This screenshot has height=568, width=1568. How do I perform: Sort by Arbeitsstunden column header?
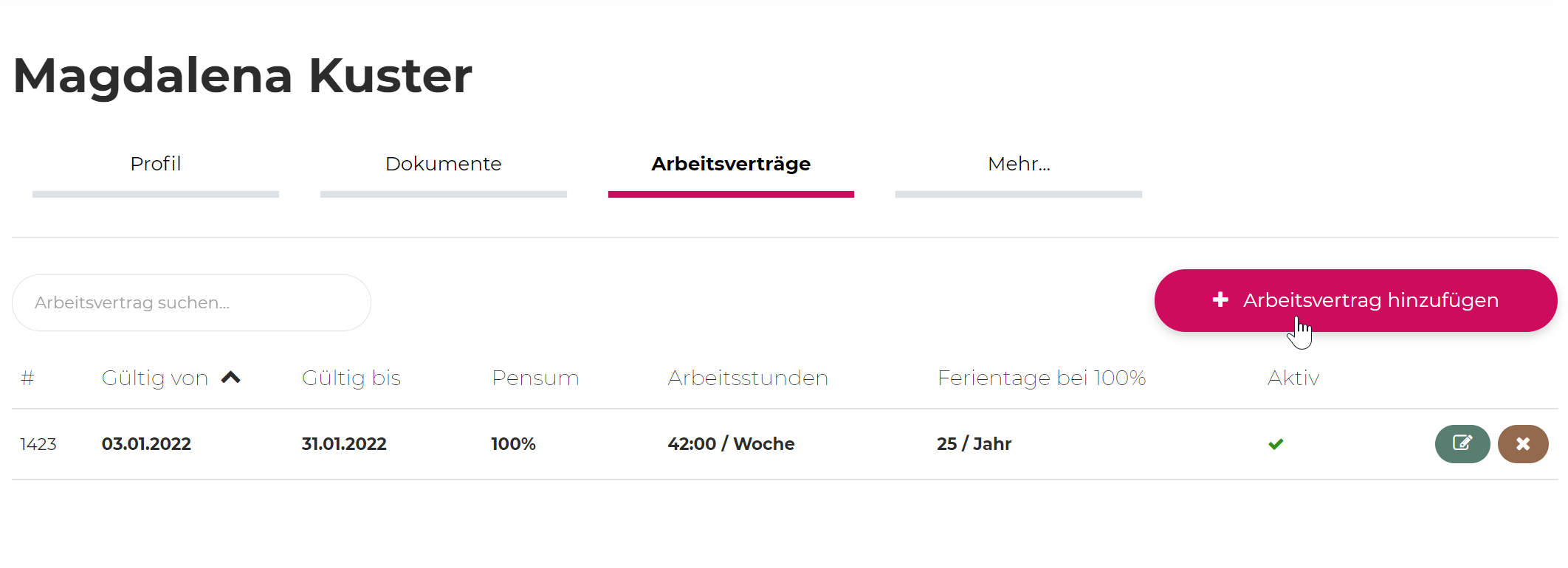click(x=747, y=378)
